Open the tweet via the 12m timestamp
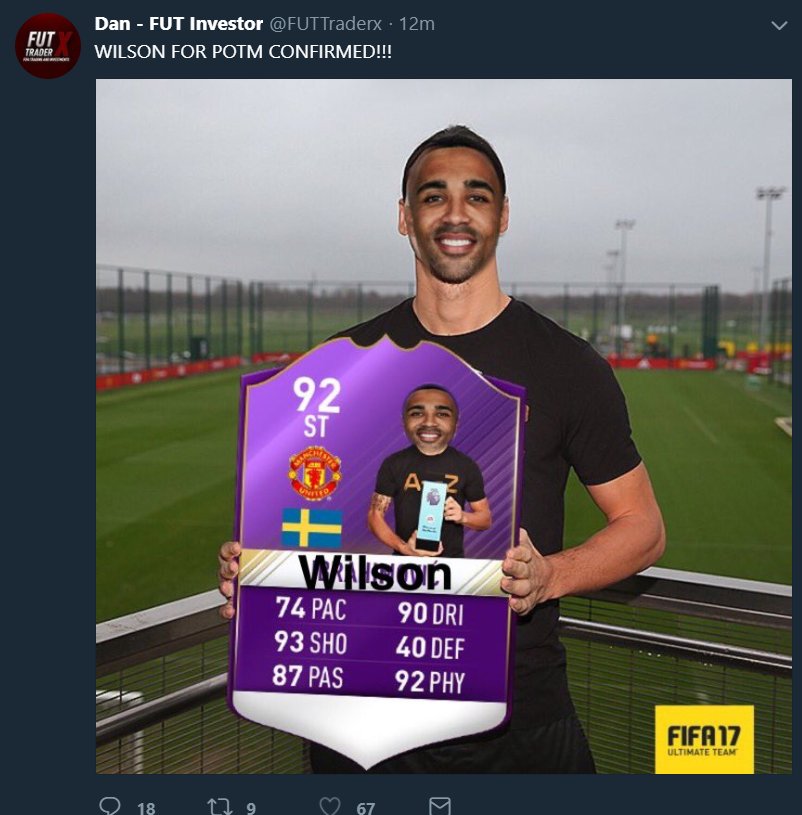The image size is (802, 815). click(x=417, y=24)
